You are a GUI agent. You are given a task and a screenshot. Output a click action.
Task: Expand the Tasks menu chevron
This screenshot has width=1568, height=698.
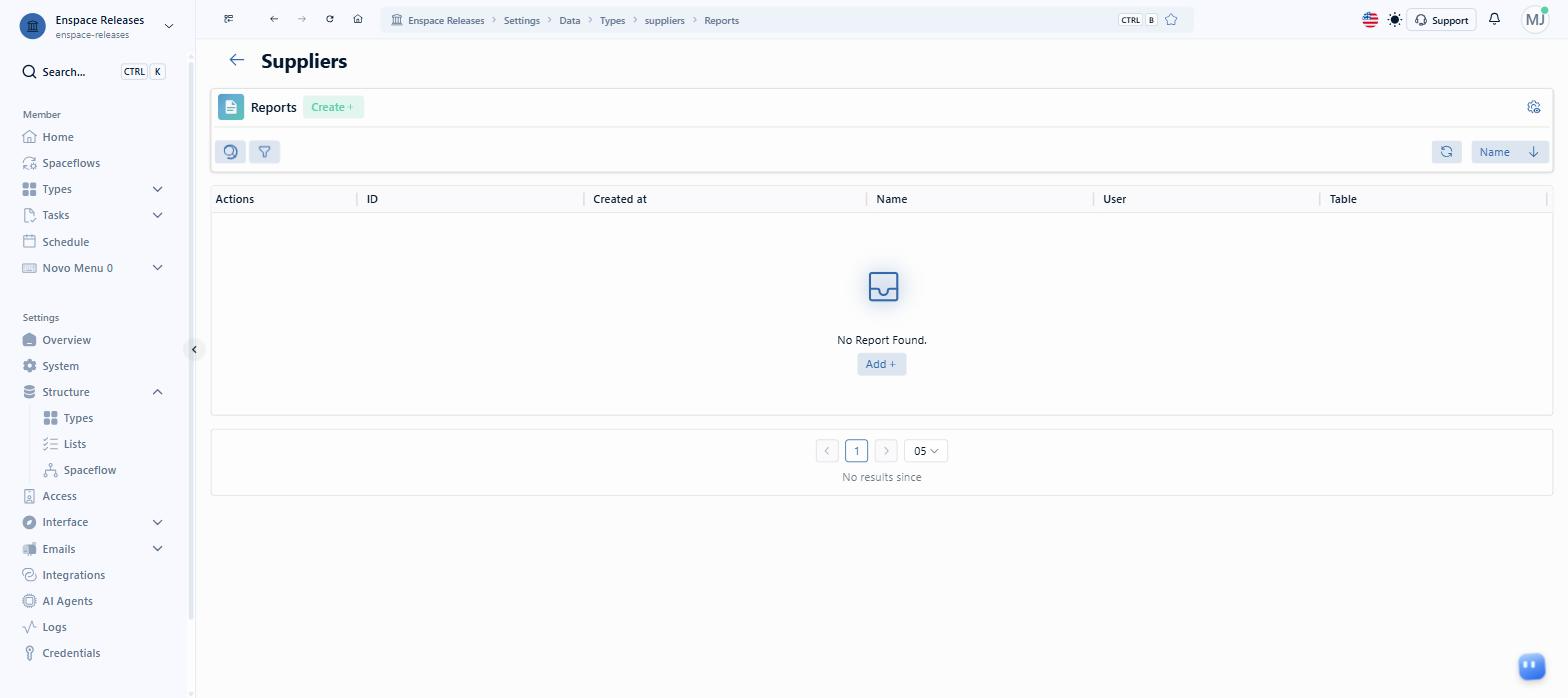click(x=157, y=215)
